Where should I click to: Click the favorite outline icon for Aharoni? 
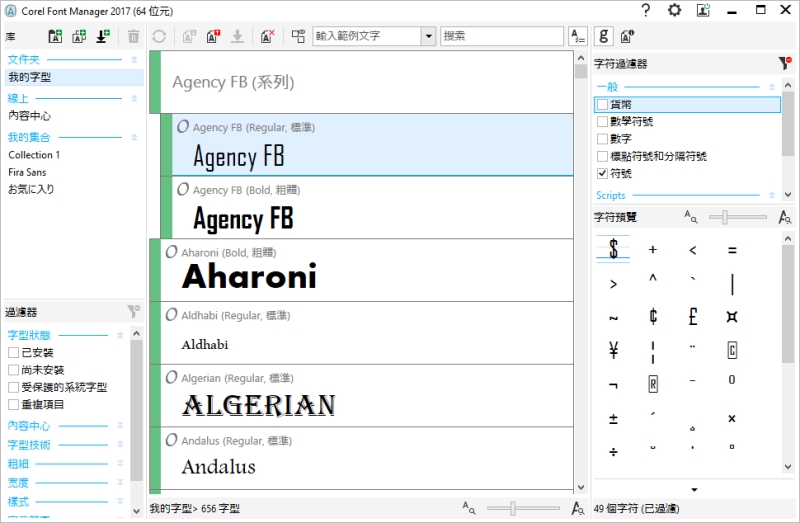click(x=171, y=252)
